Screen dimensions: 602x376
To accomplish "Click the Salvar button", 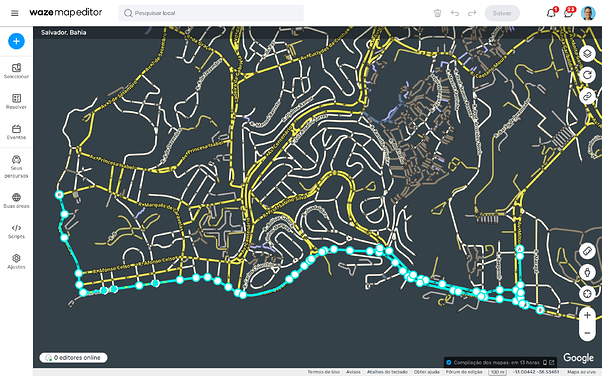I will pyautogui.click(x=502, y=13).
